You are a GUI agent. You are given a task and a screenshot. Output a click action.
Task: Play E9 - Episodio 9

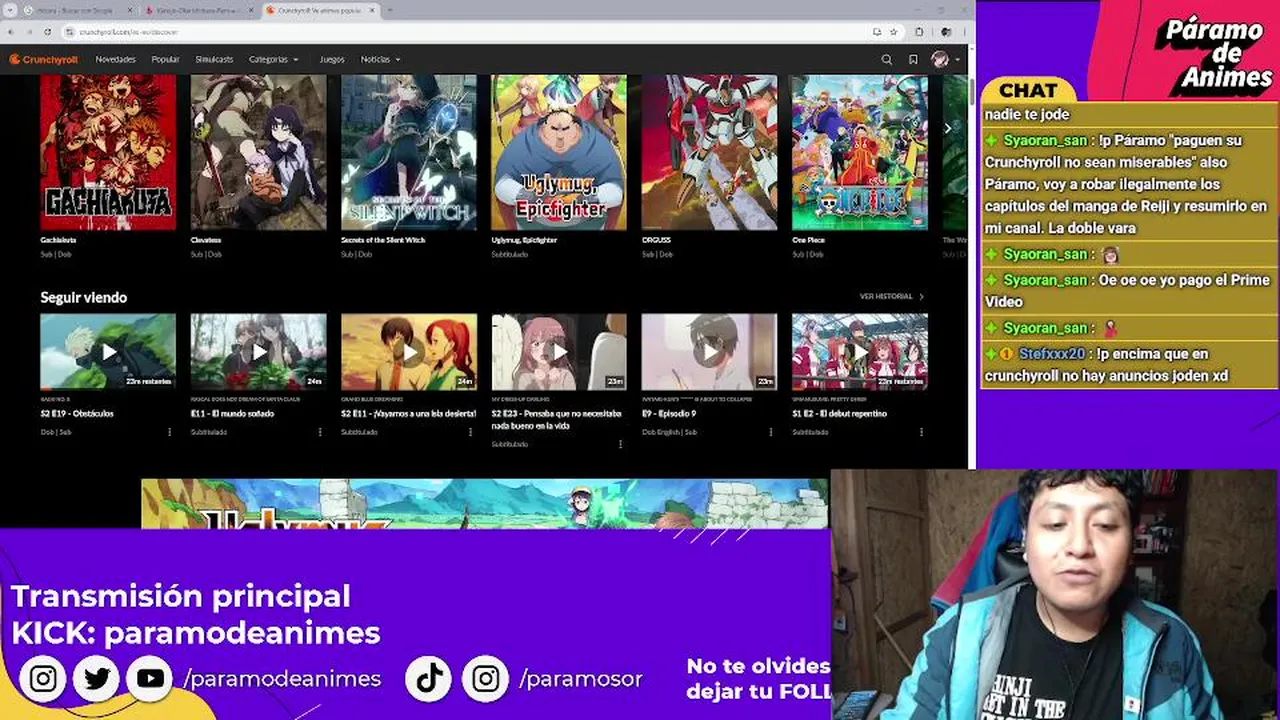(x=709, y=351)
